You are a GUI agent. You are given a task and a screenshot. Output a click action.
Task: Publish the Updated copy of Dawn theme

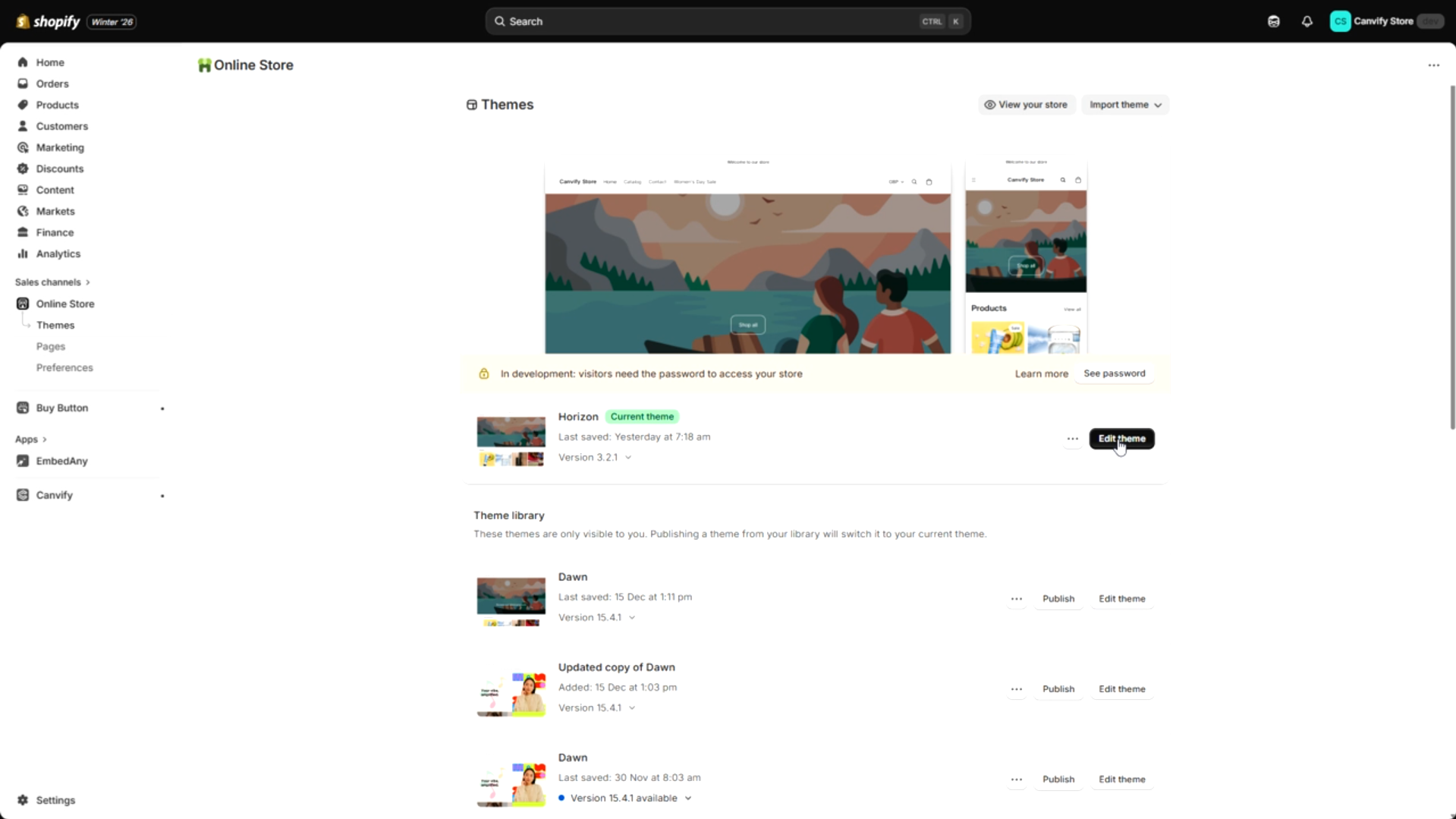pos(1058,689)
